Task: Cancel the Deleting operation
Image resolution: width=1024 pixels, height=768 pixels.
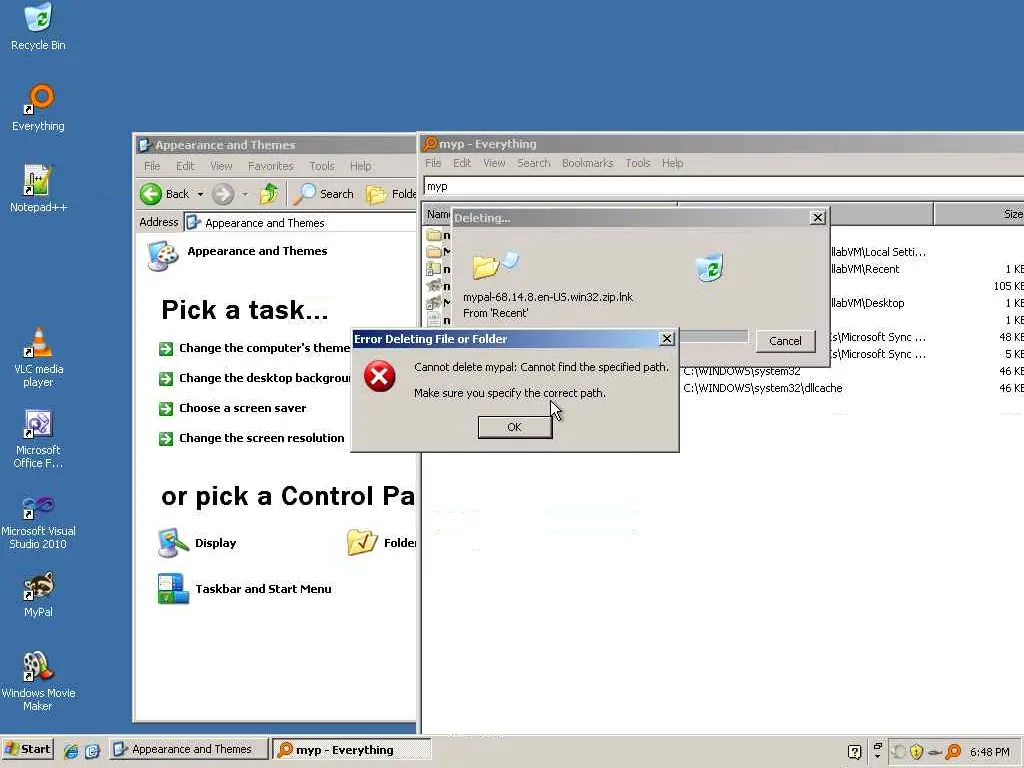Action: [x=785, y=341]
